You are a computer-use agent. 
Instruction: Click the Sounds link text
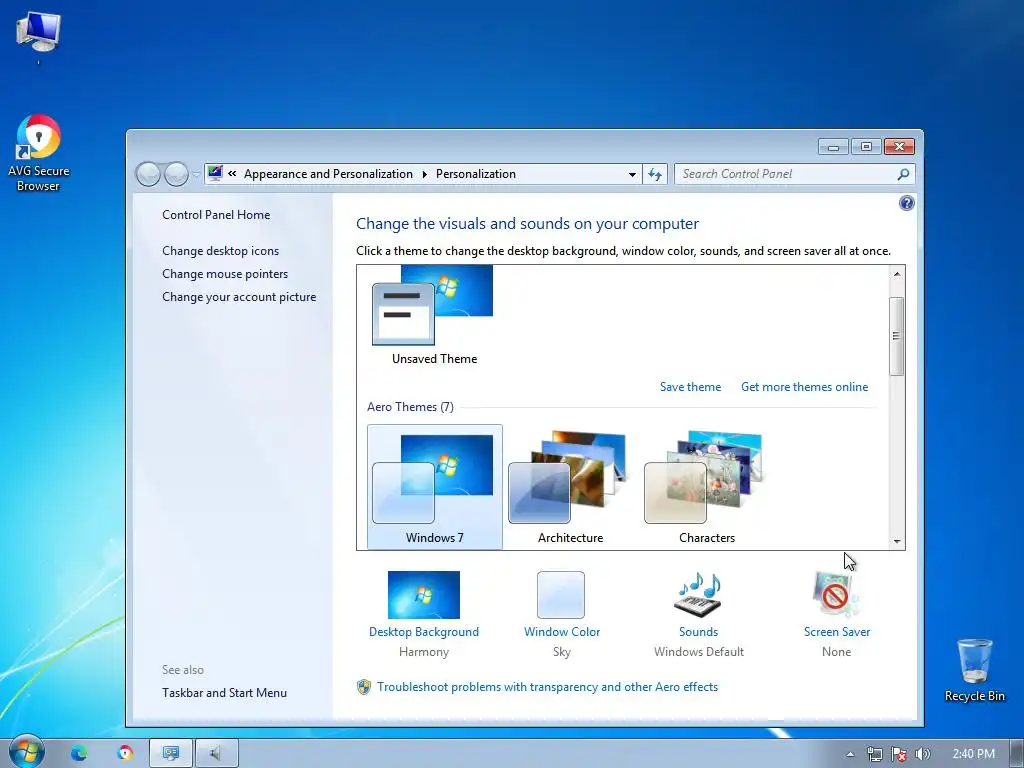point(698,632)
